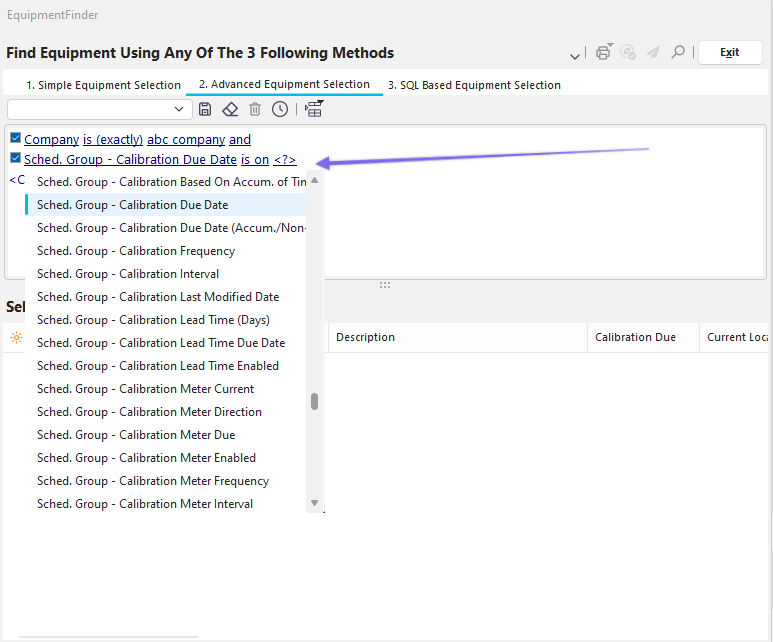The height and width of the screenshot is (642, 773).
Task: Click the filter builder layout icon
Action: [x=314, y=109]
